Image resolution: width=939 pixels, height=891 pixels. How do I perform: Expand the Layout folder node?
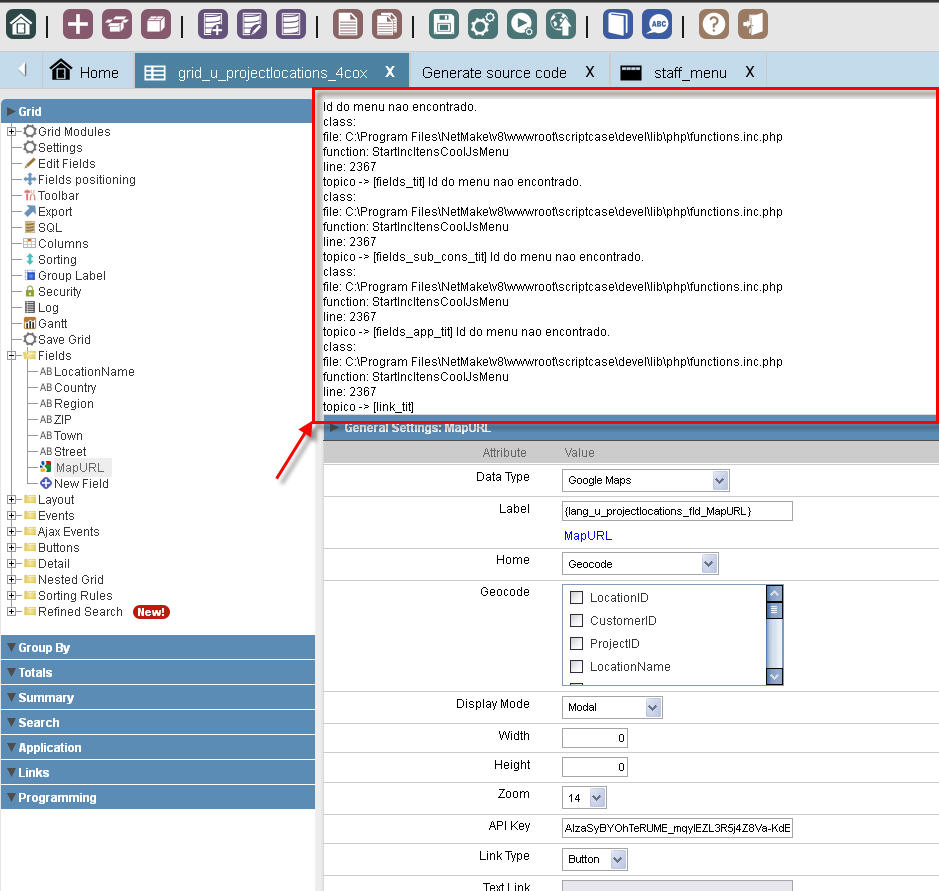click(11, 499)
